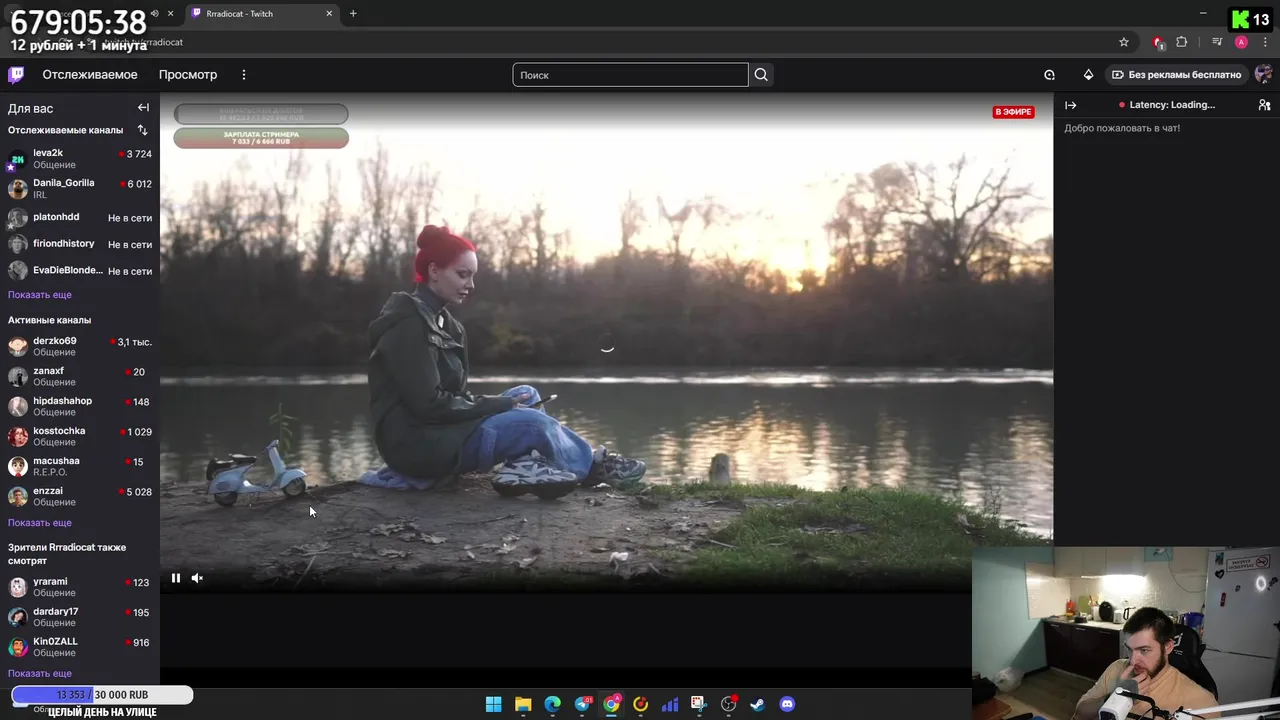Open the user avatar menu in Twitch header

[1263, 75]
